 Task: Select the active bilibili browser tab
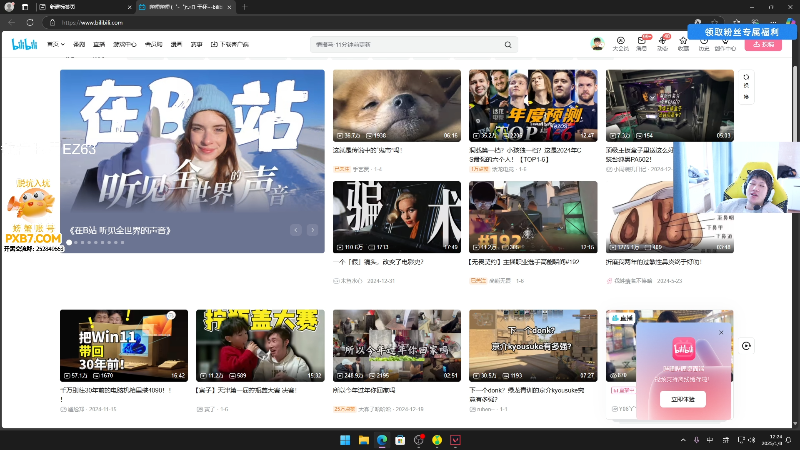[x=185, y=7]
